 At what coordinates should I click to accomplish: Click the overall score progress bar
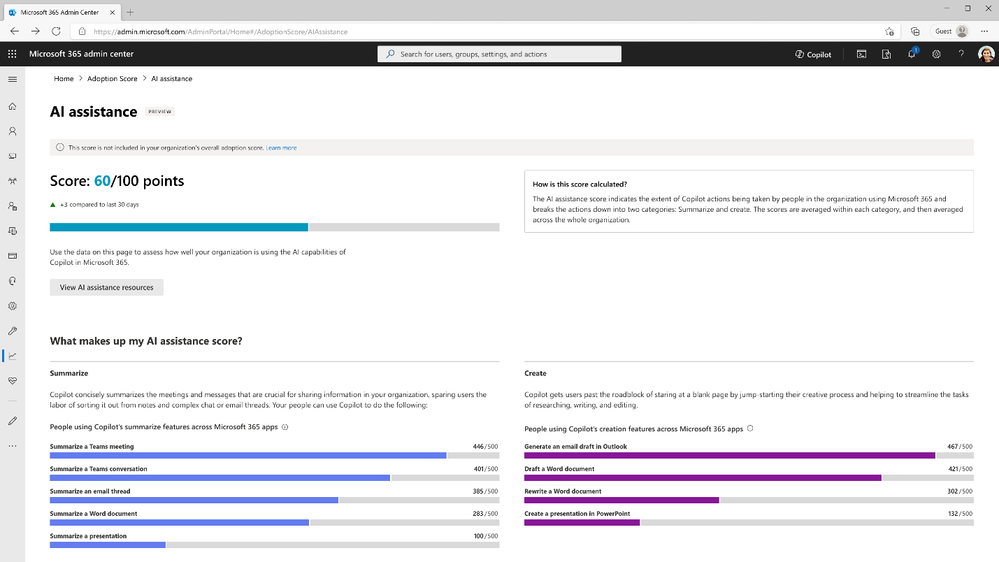pyautogui.click(x=275, y=227)
